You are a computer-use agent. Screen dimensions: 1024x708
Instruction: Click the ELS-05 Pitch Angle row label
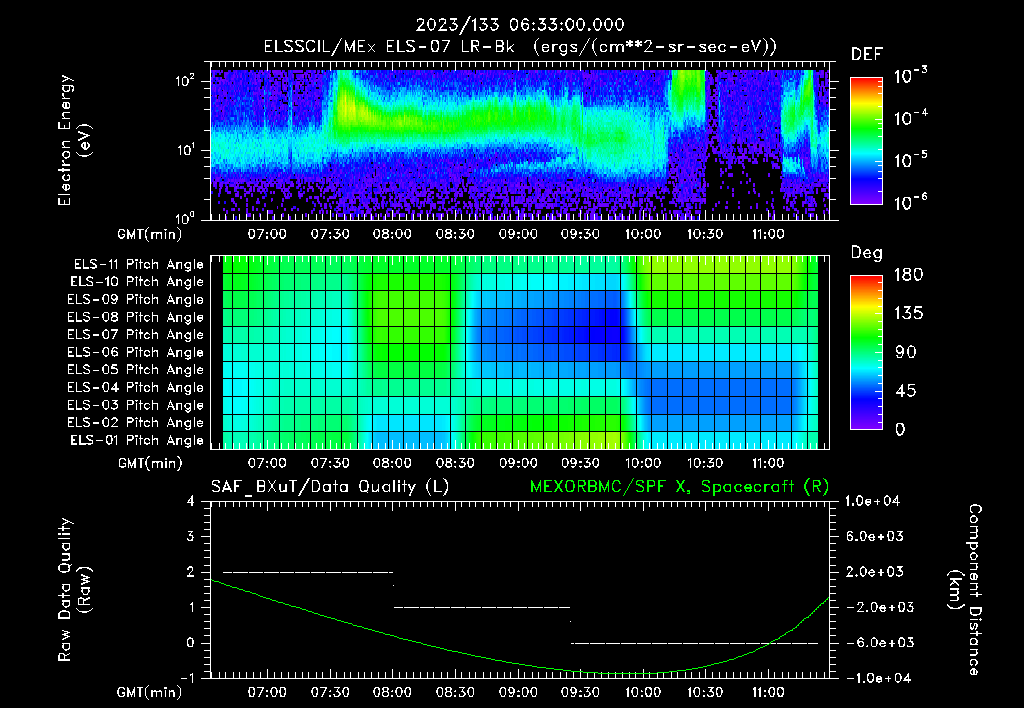tap(136, 370)
